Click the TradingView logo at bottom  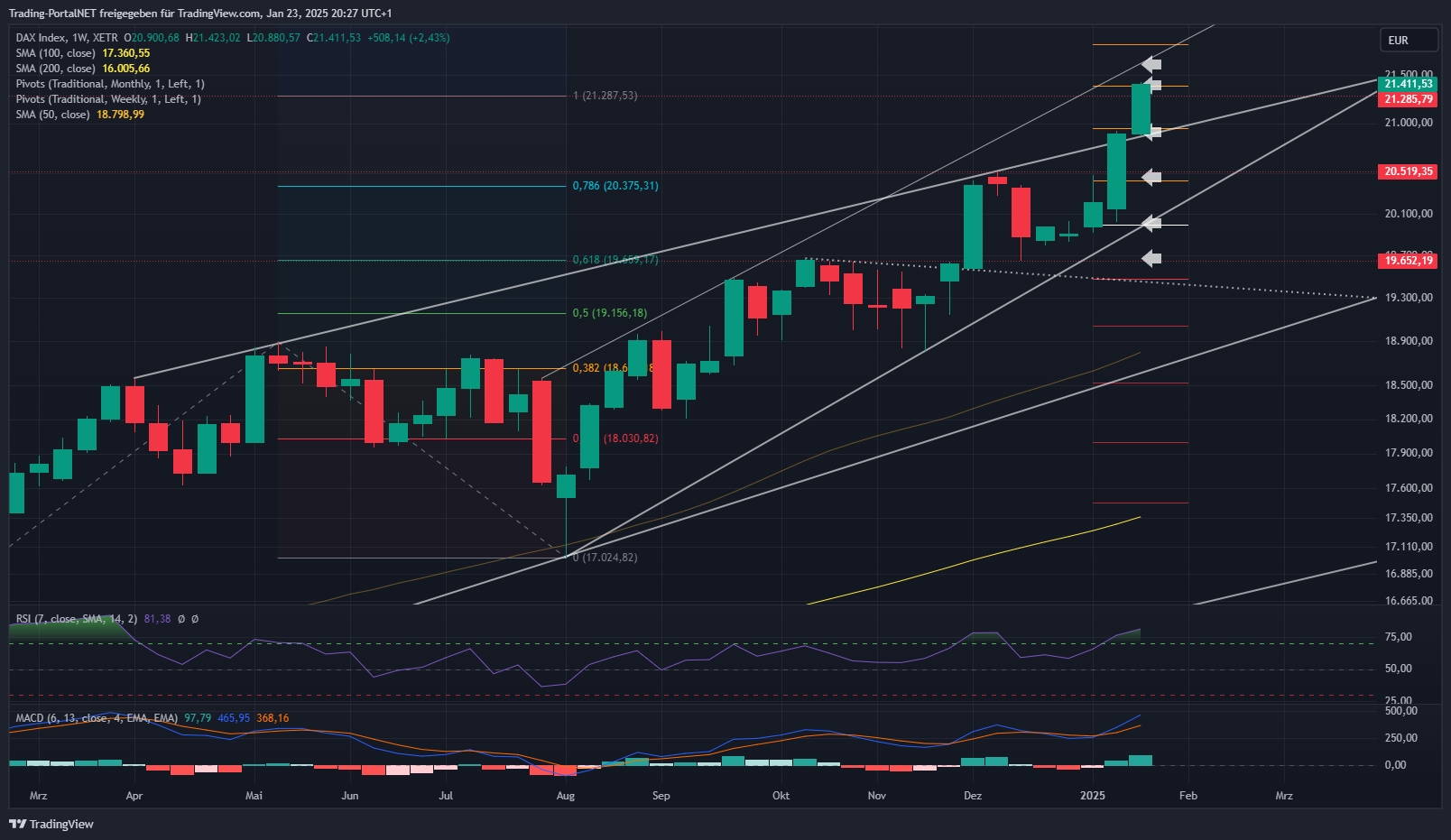click(x=51, y=824)
